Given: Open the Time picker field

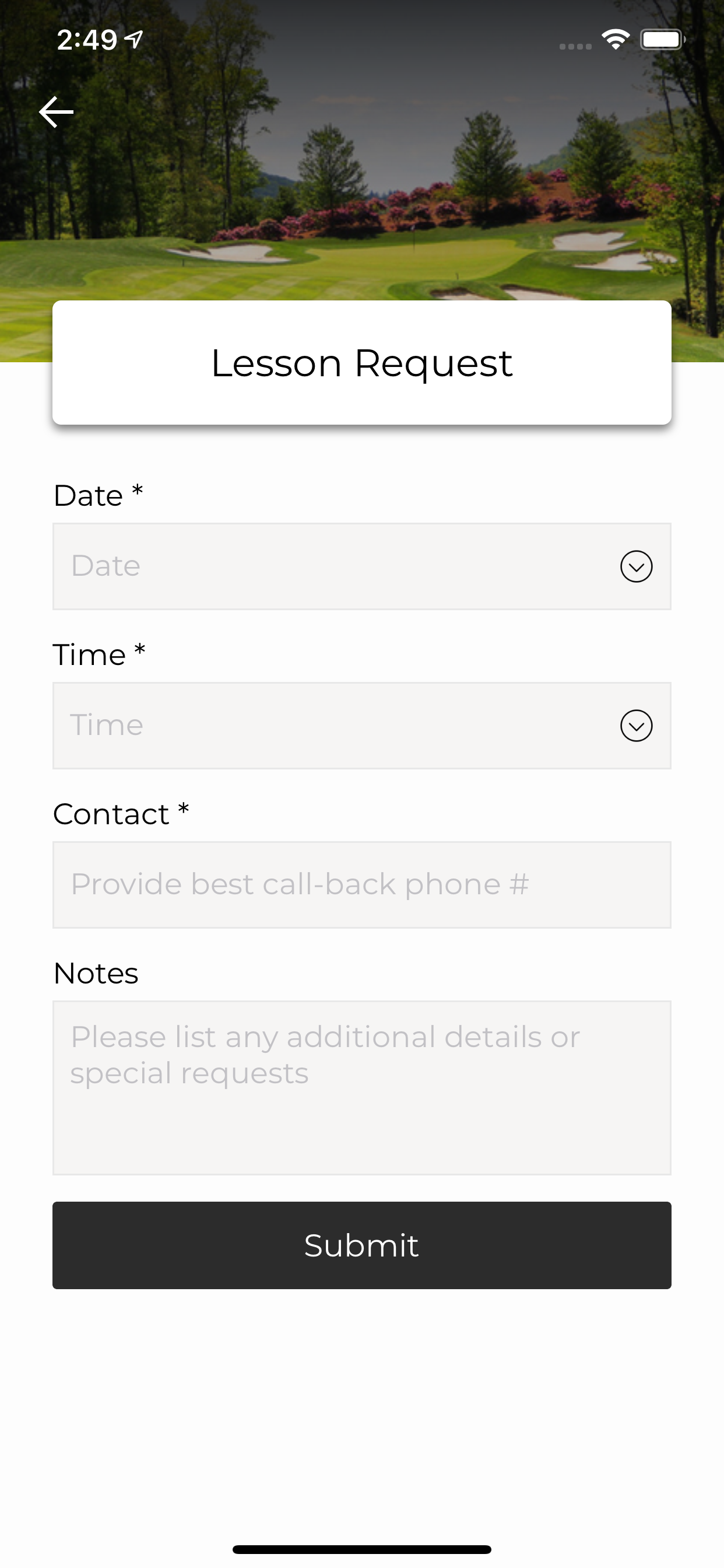Looking at the screenshot, I should pyautogui.click(x=362, y=726).
